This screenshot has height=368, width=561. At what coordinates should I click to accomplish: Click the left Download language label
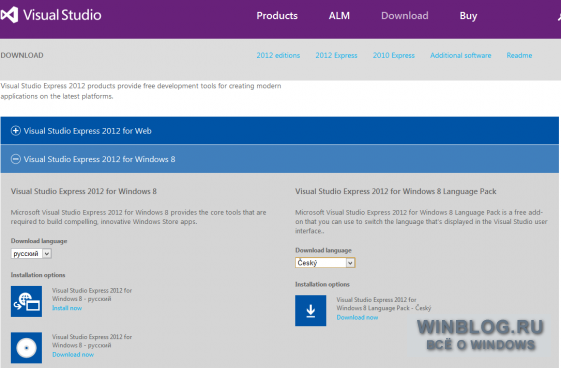pyautogui.click(x=39, y=241)
